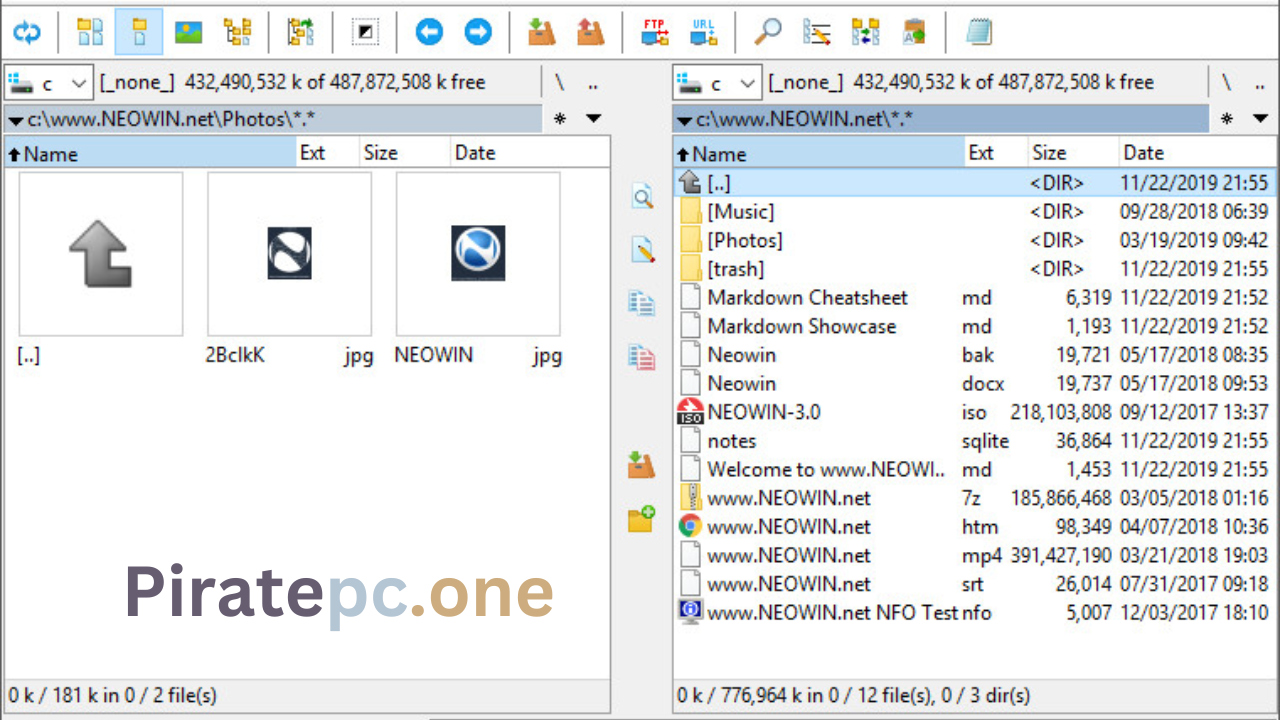
Task: Open the find files magnifier tool
Action: [767, 33]
